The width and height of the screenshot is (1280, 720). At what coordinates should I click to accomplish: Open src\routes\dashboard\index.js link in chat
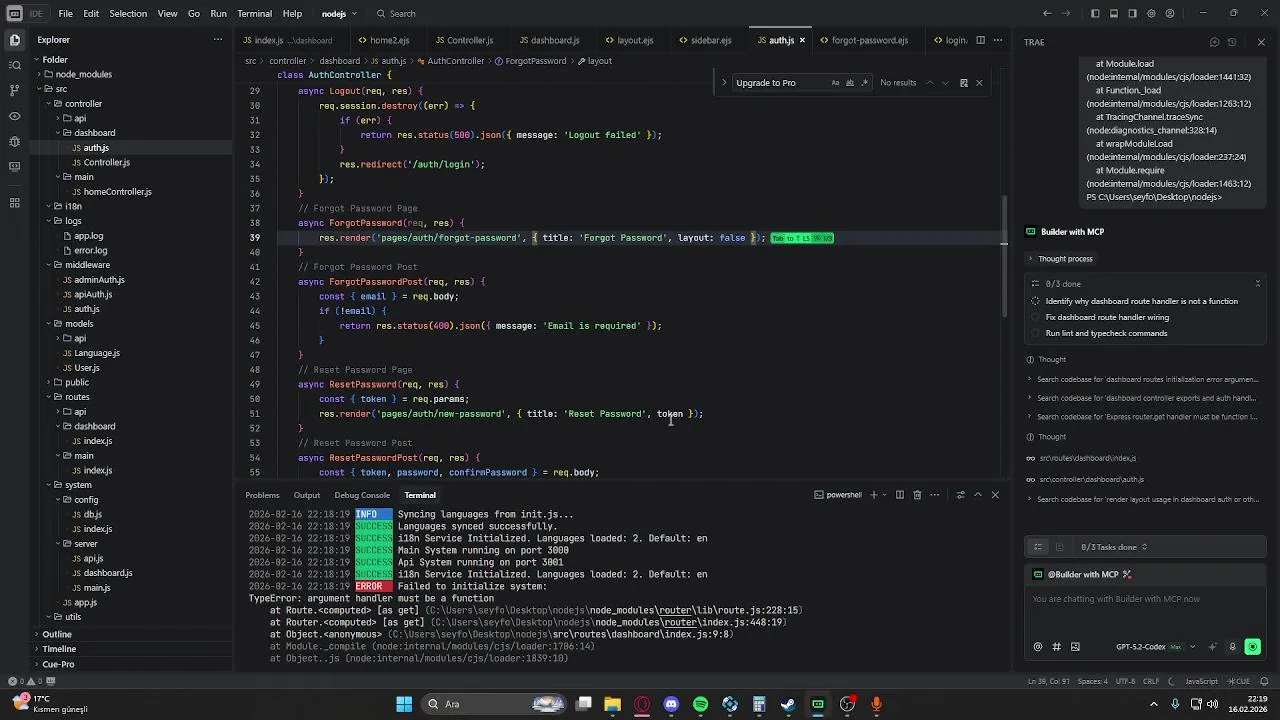click(1088, 458)
